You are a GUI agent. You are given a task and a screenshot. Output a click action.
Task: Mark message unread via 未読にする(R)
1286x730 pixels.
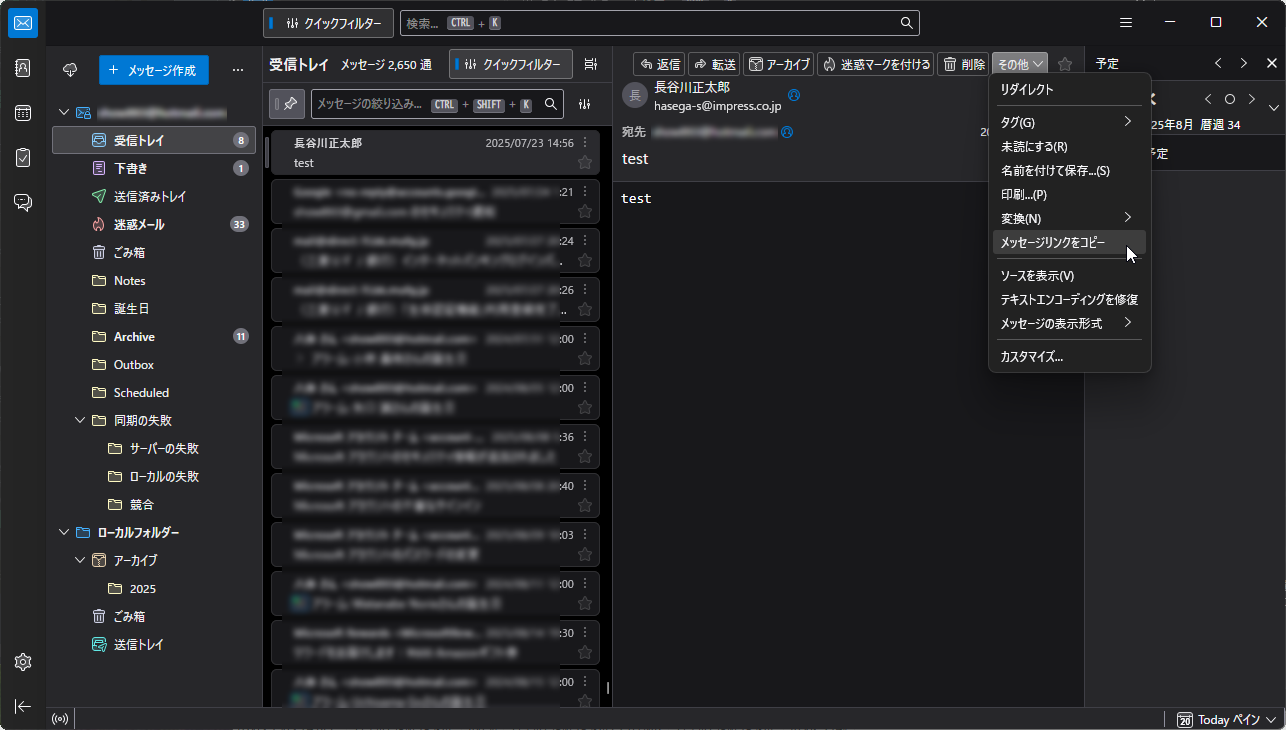[x=1067, y=146]
